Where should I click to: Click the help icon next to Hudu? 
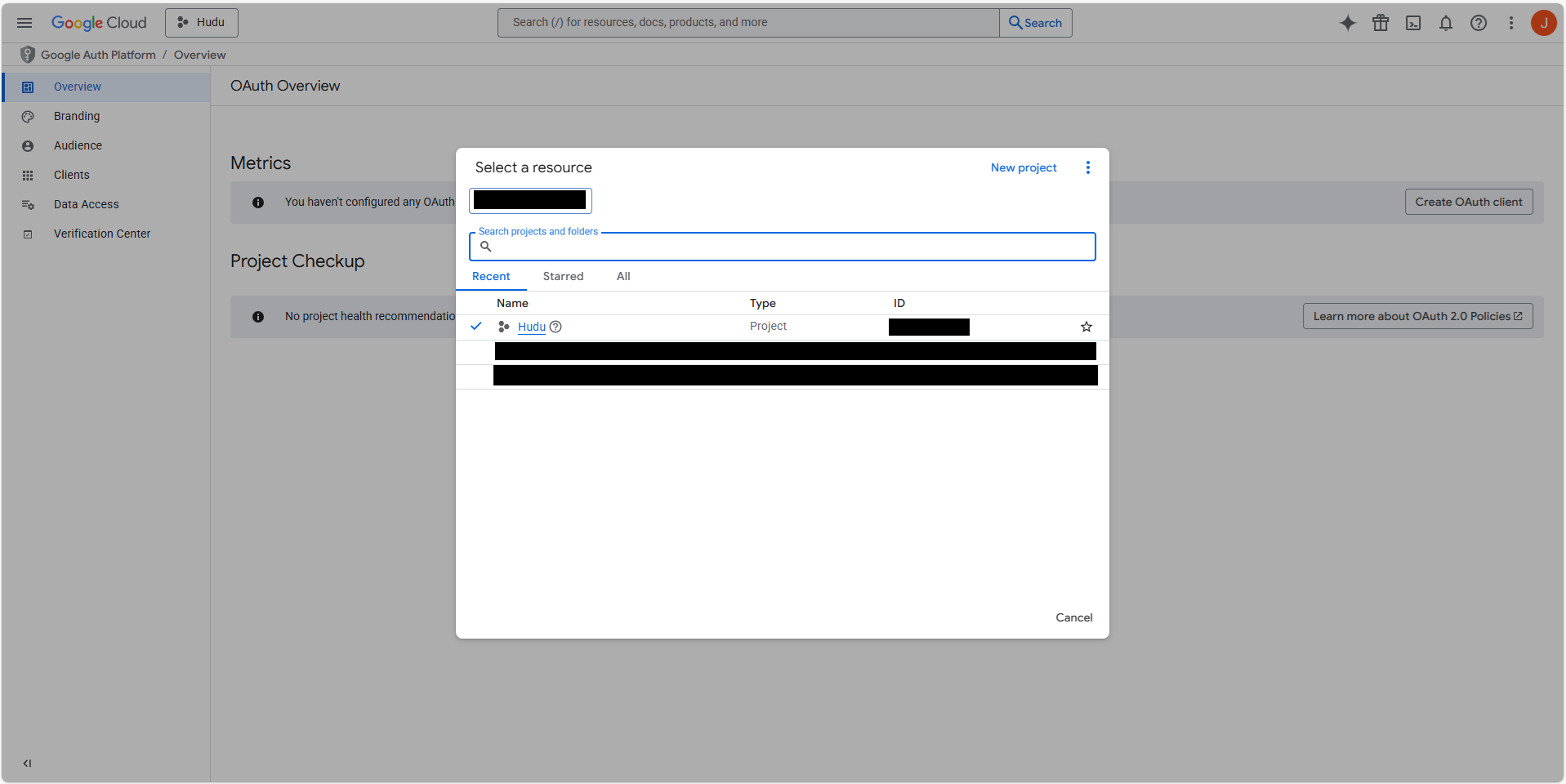tap(555, 327)
